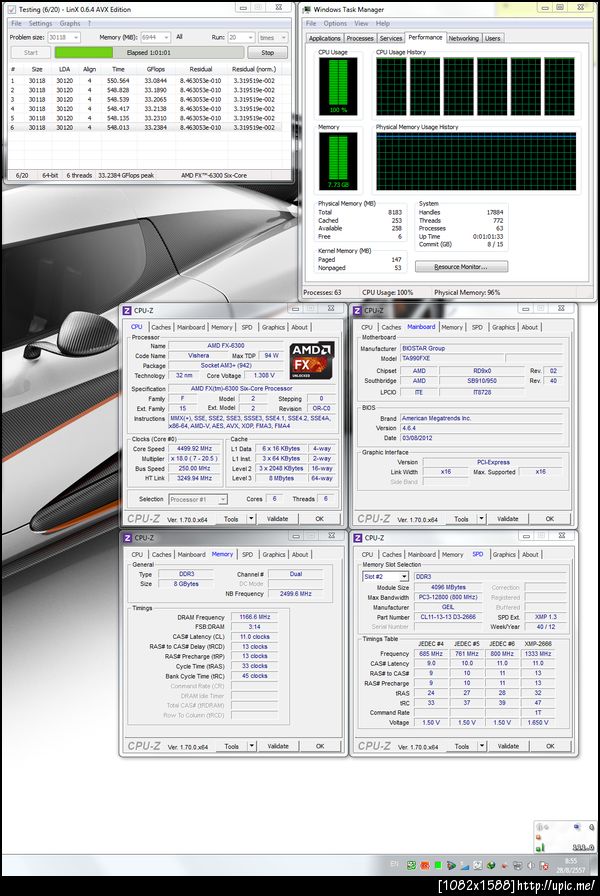The width and height of the screenshot is (600, 896).
Task: Click the EN language indicator in the taskbar
Action: click(394, 864)
